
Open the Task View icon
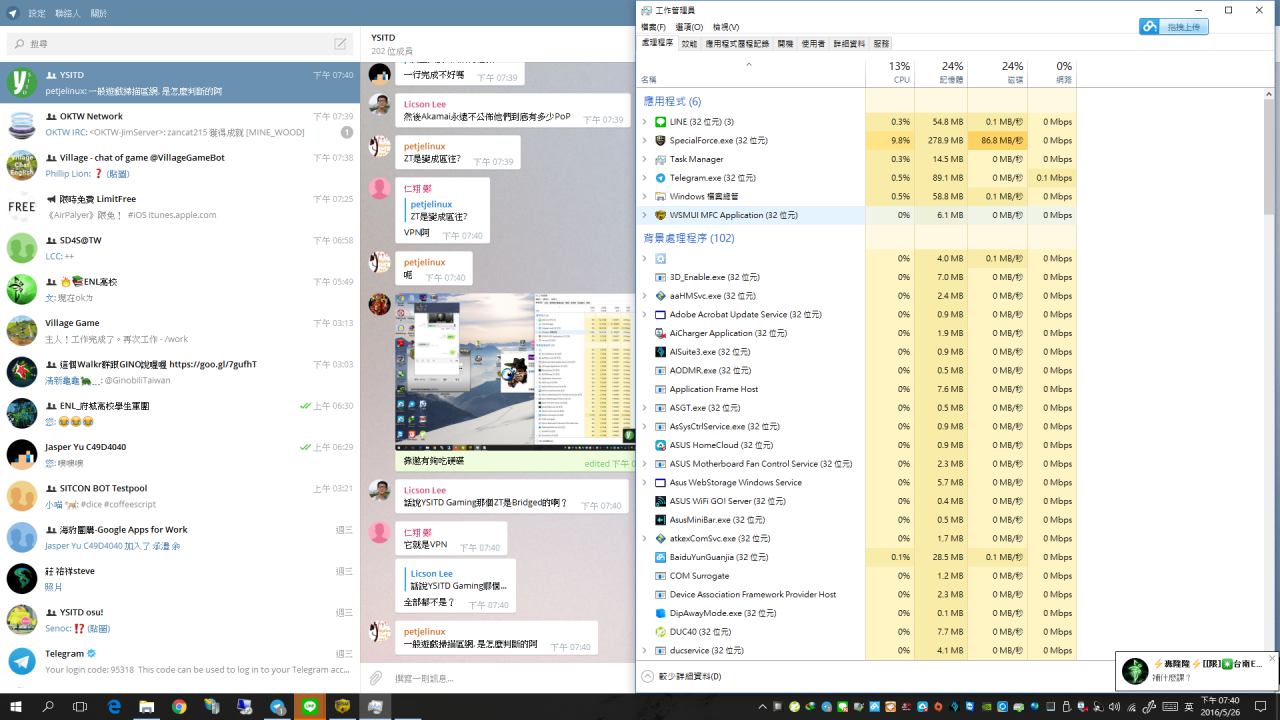point(80,706)
